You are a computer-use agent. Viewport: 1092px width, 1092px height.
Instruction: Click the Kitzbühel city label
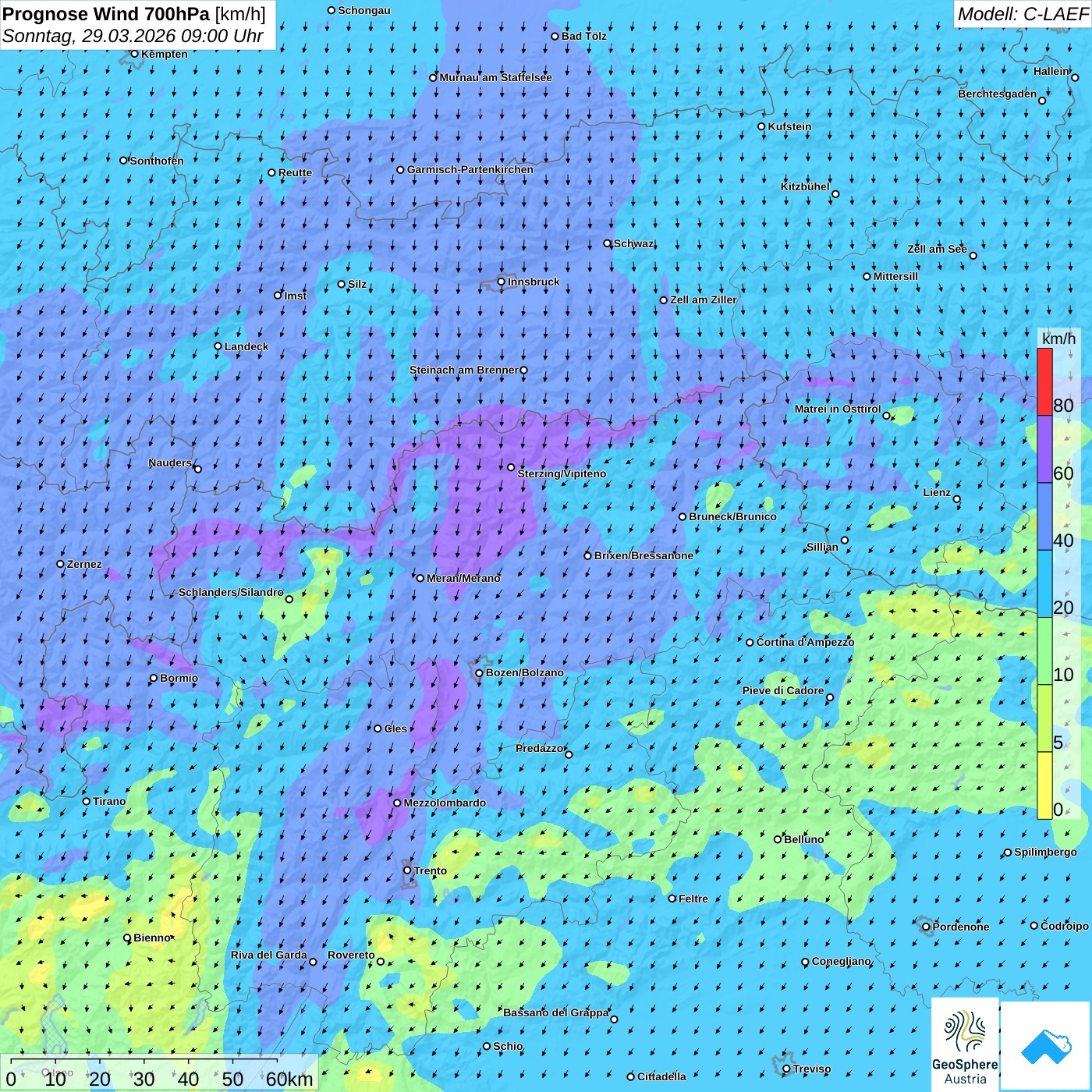coord(805,186)
